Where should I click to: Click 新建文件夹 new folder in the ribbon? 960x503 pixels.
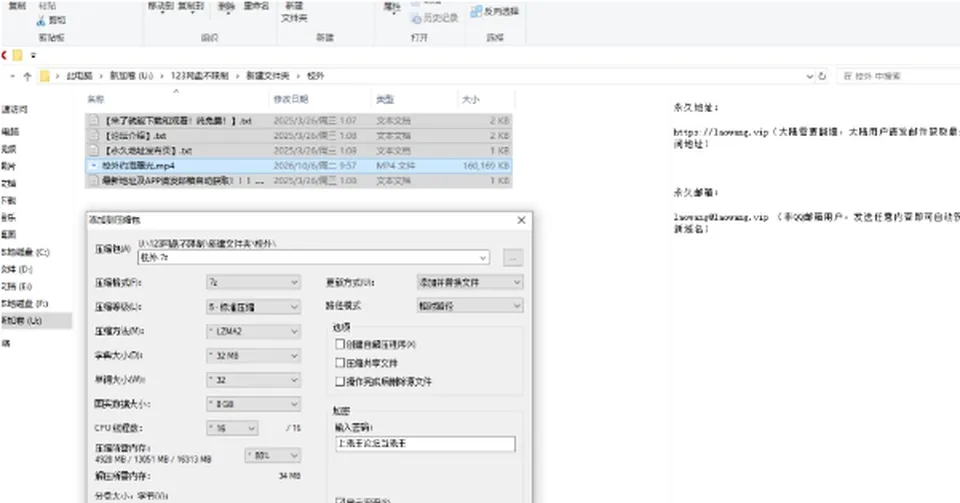click(x=294, y=12)
